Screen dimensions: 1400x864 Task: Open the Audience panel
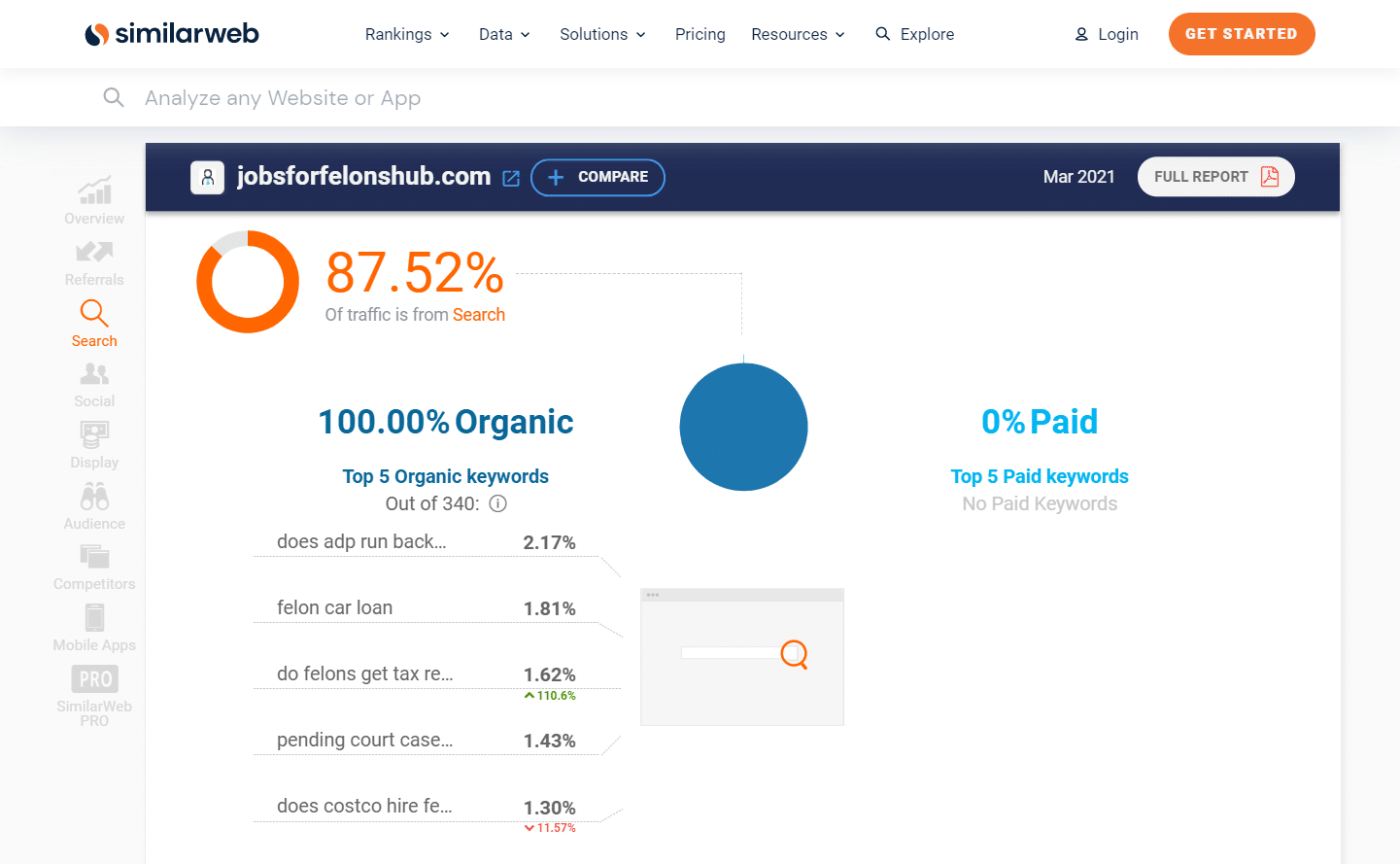[x=93, y=503]
